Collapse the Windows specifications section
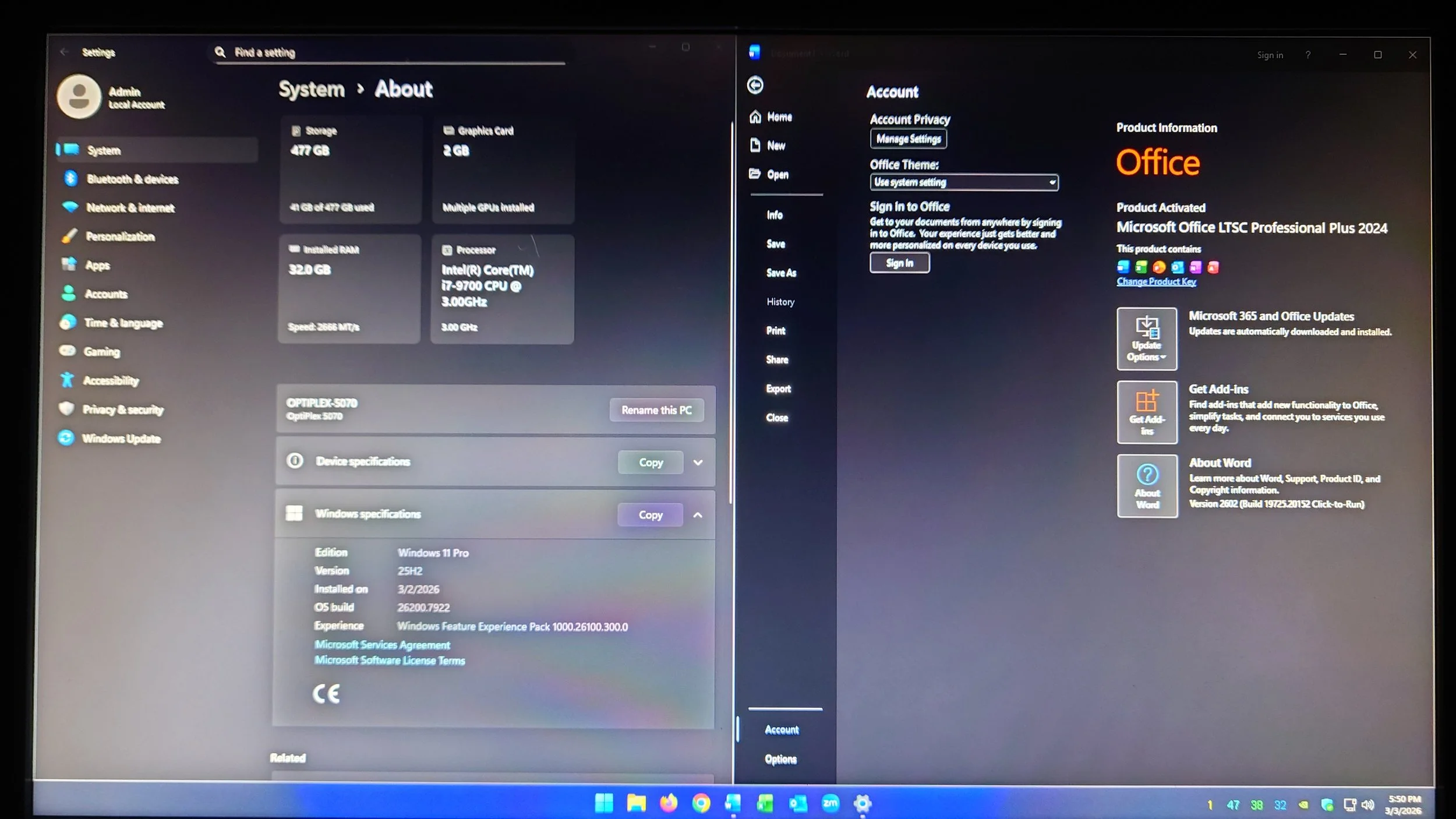This screenshot has width=1456, height=819. [x=698, y=515]
